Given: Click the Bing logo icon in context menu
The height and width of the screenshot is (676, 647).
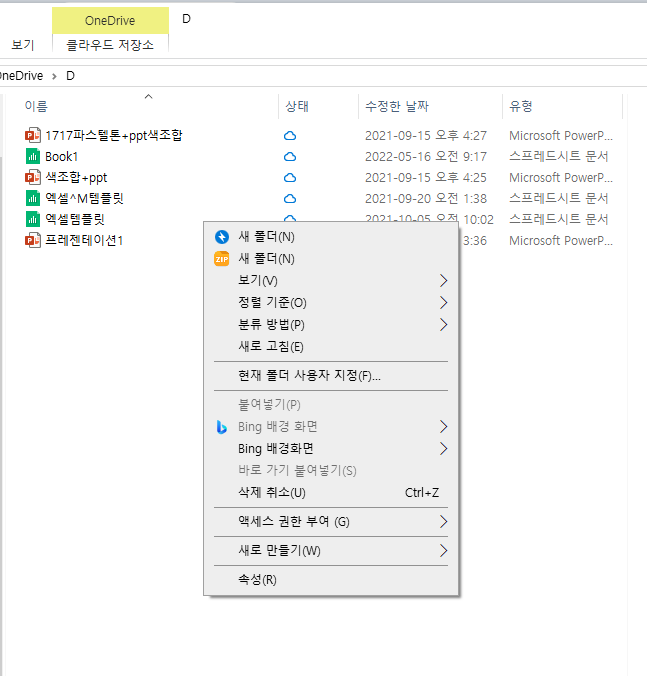Looking at the screenshot, I should pyautogui.click(x=222, y=427).
